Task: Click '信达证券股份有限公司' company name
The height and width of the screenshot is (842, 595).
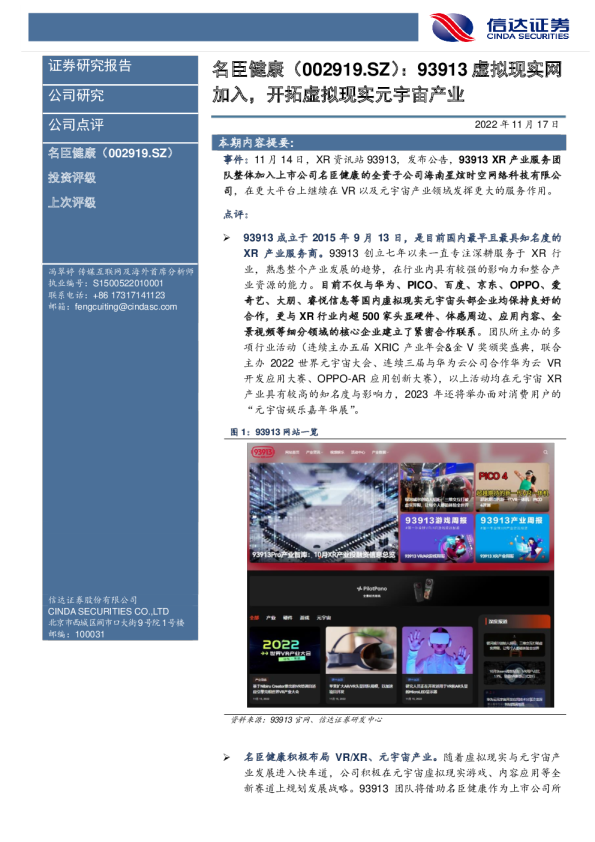Action: click(x=92, y=600)
